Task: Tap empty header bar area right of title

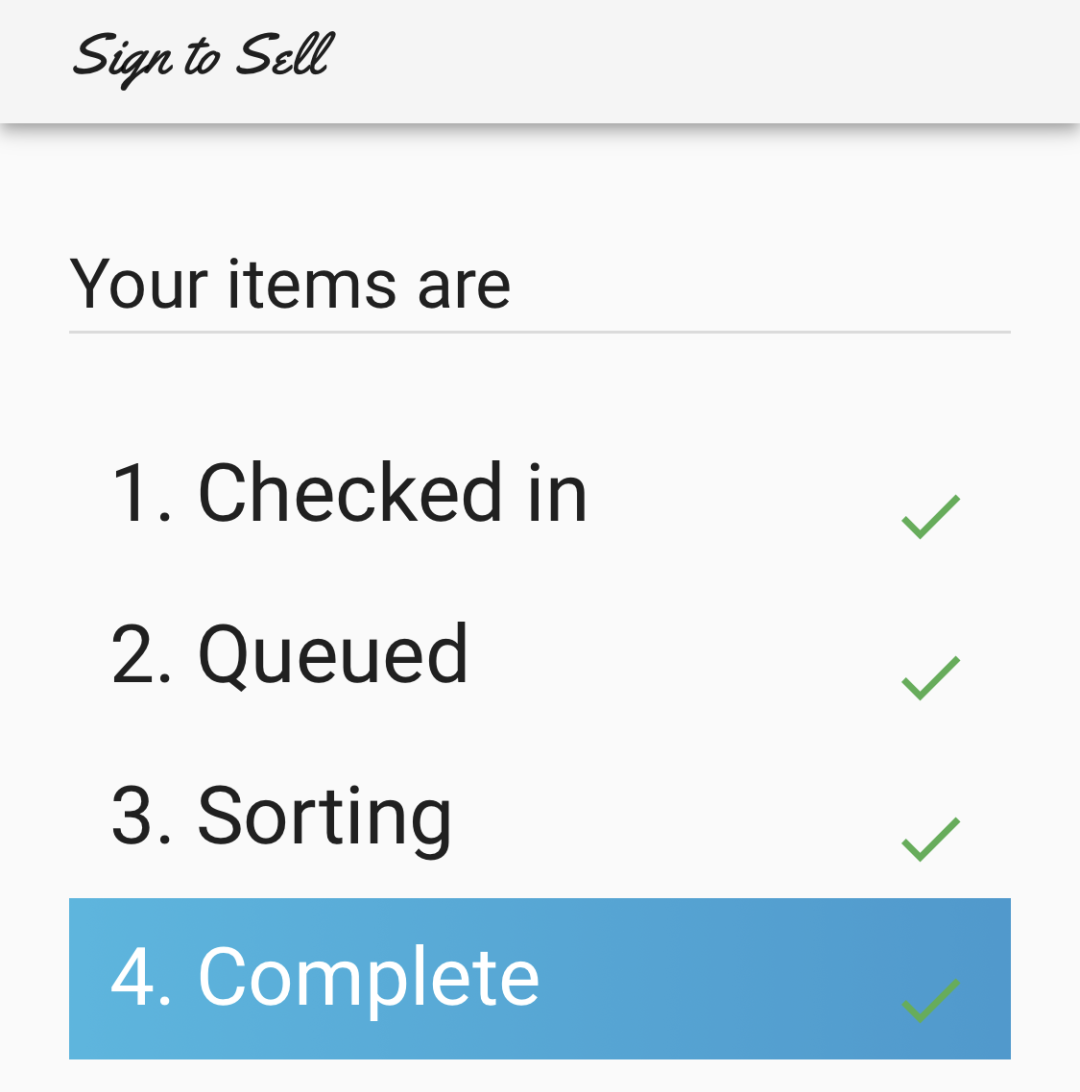Action: [700, 60]
